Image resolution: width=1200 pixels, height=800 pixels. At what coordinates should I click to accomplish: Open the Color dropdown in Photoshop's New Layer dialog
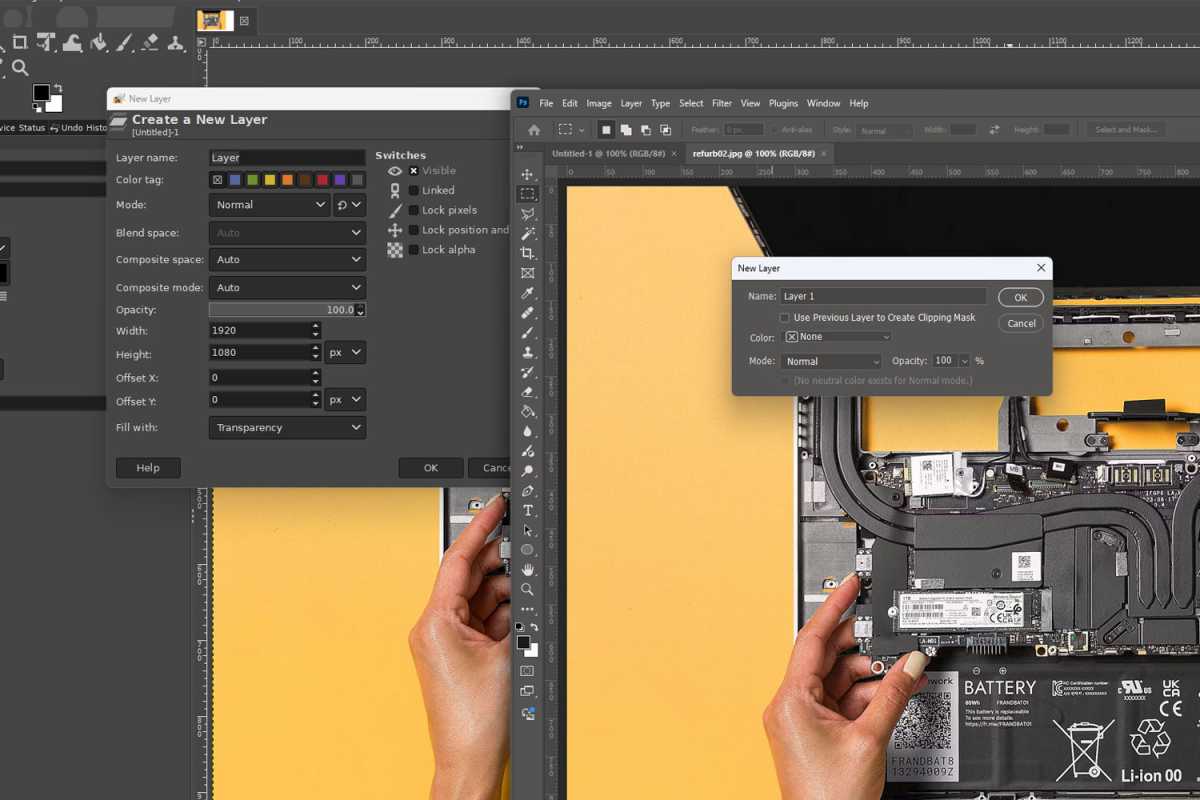coord(836,338)
